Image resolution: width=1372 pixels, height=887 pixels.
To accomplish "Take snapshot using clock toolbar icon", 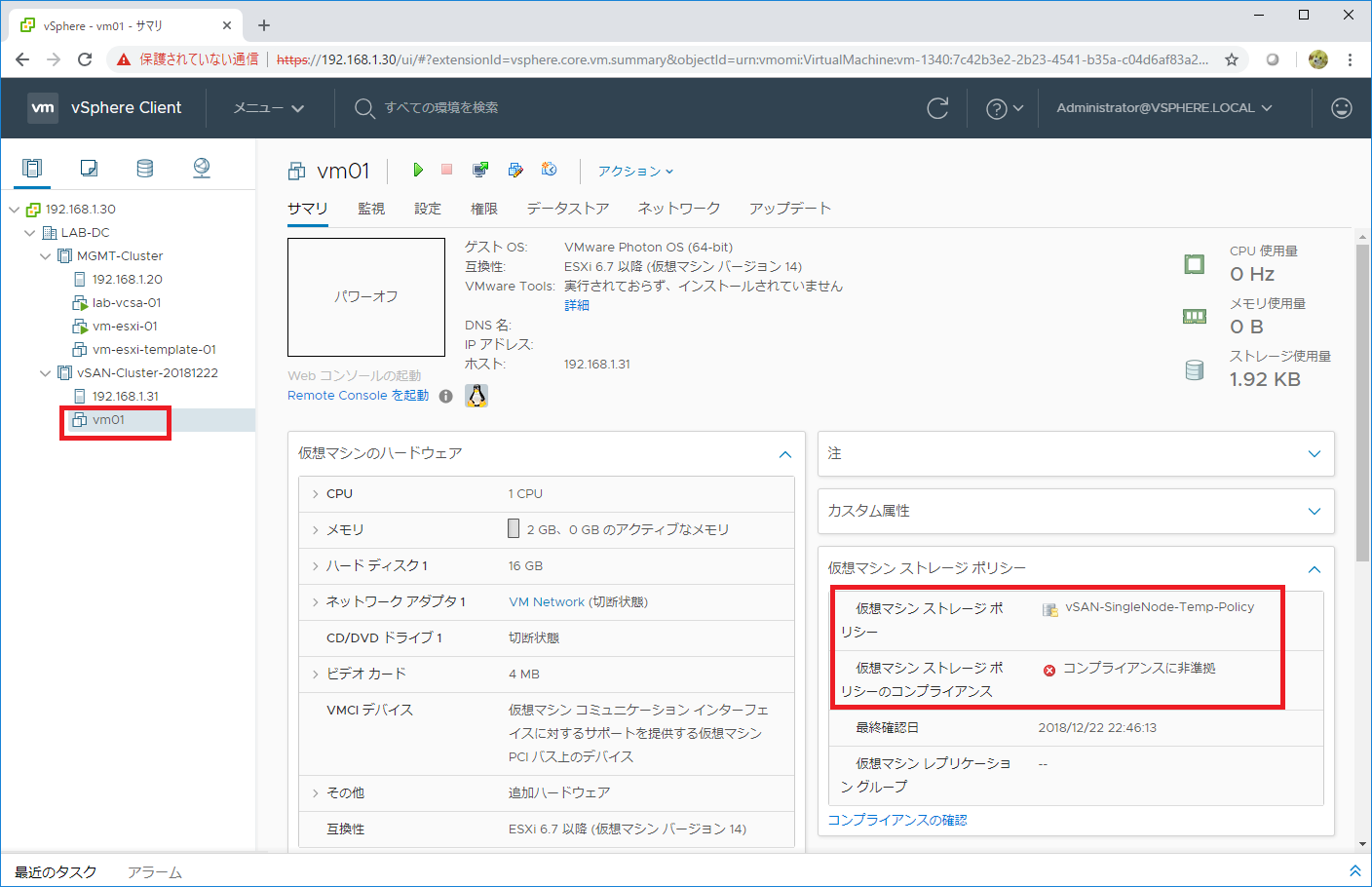I will pyautogui.click(x=550, y=170).
